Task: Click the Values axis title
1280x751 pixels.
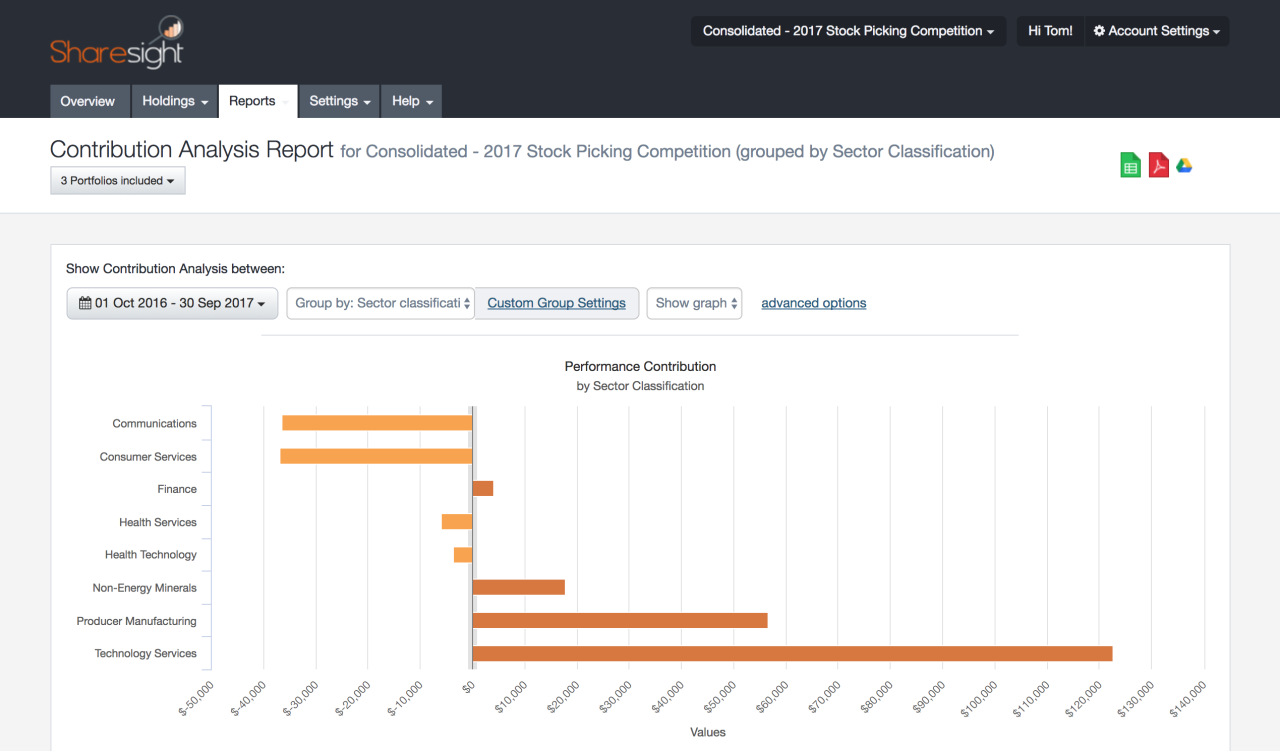Action: click(708, 732)
